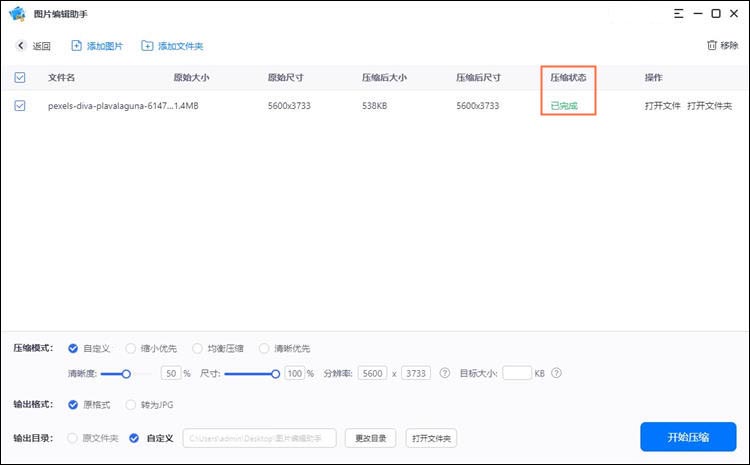Click the 清晰度 percent input showing 50
The height and width of the screenshot is (465, 750).
tap(171, 373)
